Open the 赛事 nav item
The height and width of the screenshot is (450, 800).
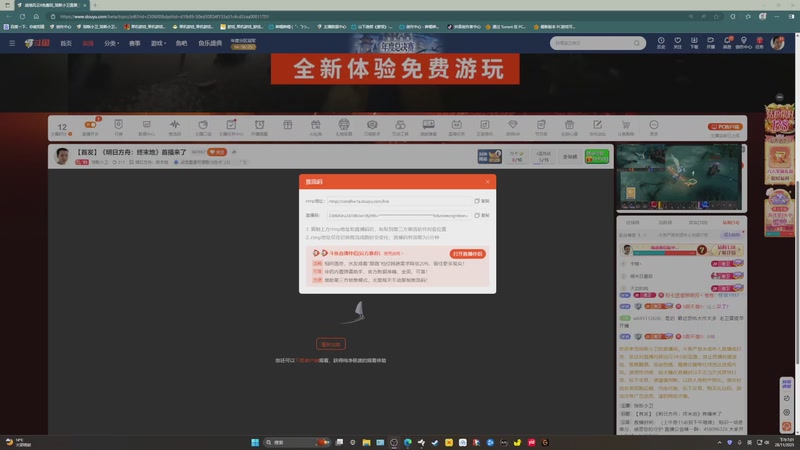pyautogui.click(x=134, y=43)
